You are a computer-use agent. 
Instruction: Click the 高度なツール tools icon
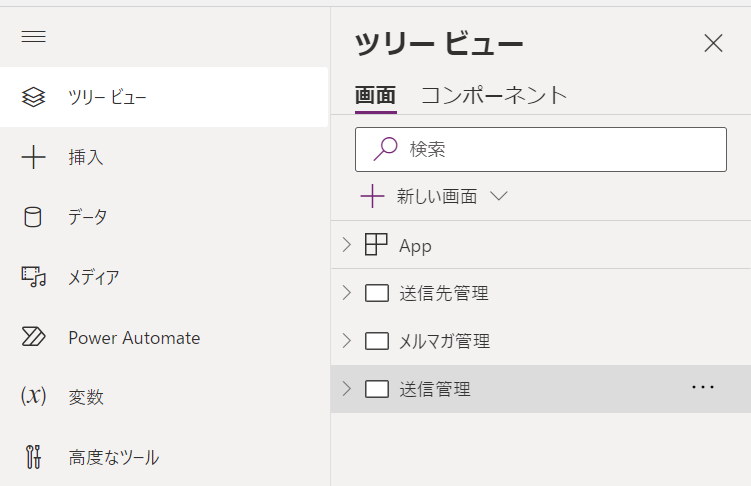point(33,456)
